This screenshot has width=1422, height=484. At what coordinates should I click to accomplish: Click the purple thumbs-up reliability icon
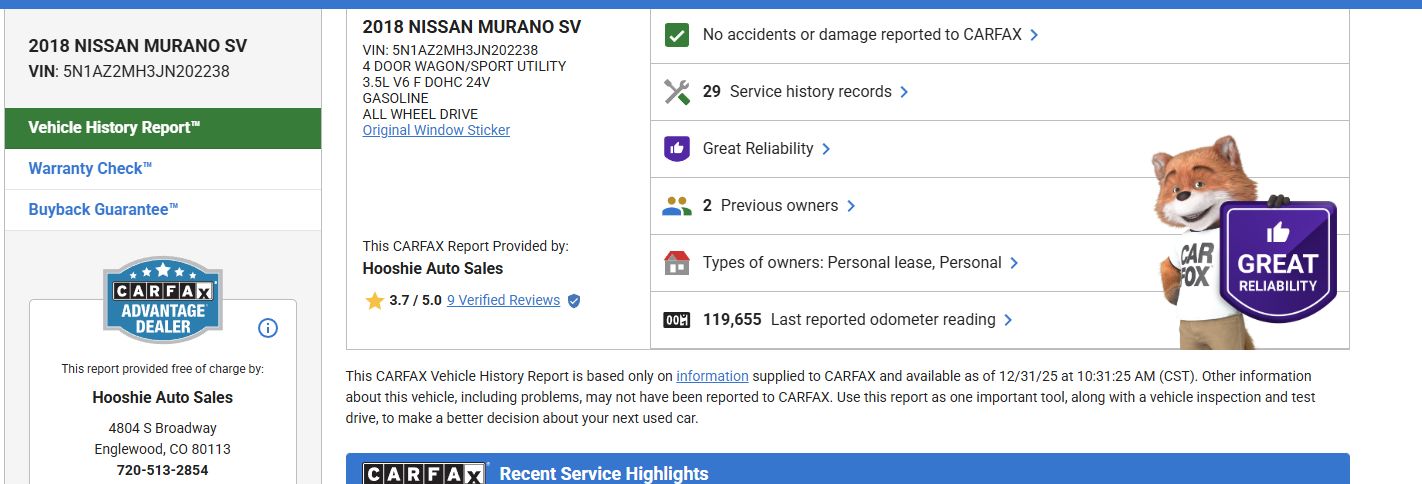677,149
